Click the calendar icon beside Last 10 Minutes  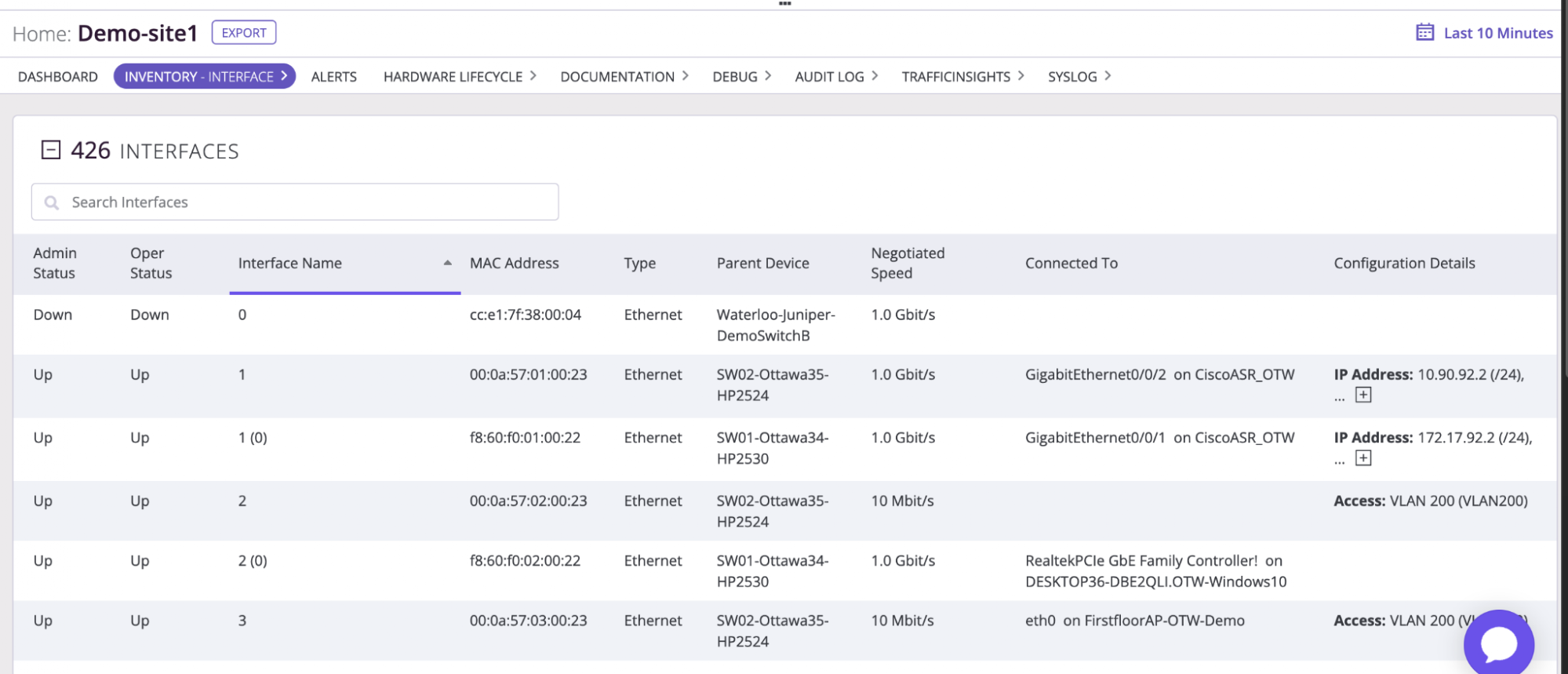(1424, 32)
